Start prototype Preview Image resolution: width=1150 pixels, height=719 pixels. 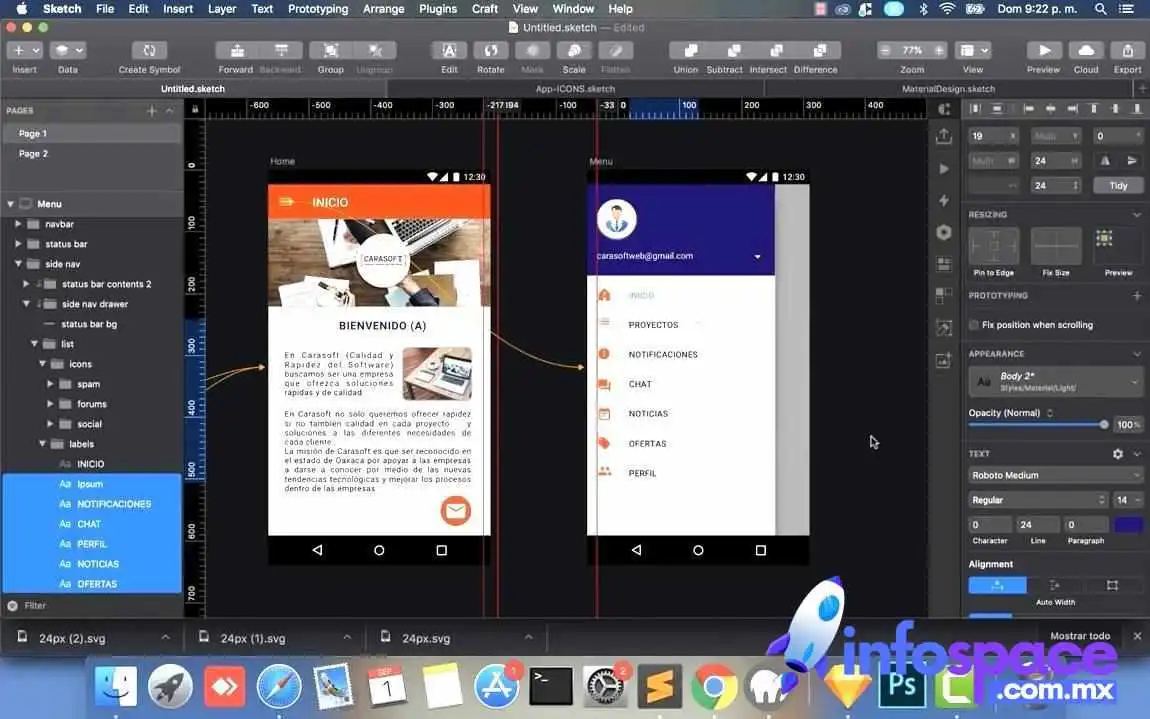coord(1044,51)
